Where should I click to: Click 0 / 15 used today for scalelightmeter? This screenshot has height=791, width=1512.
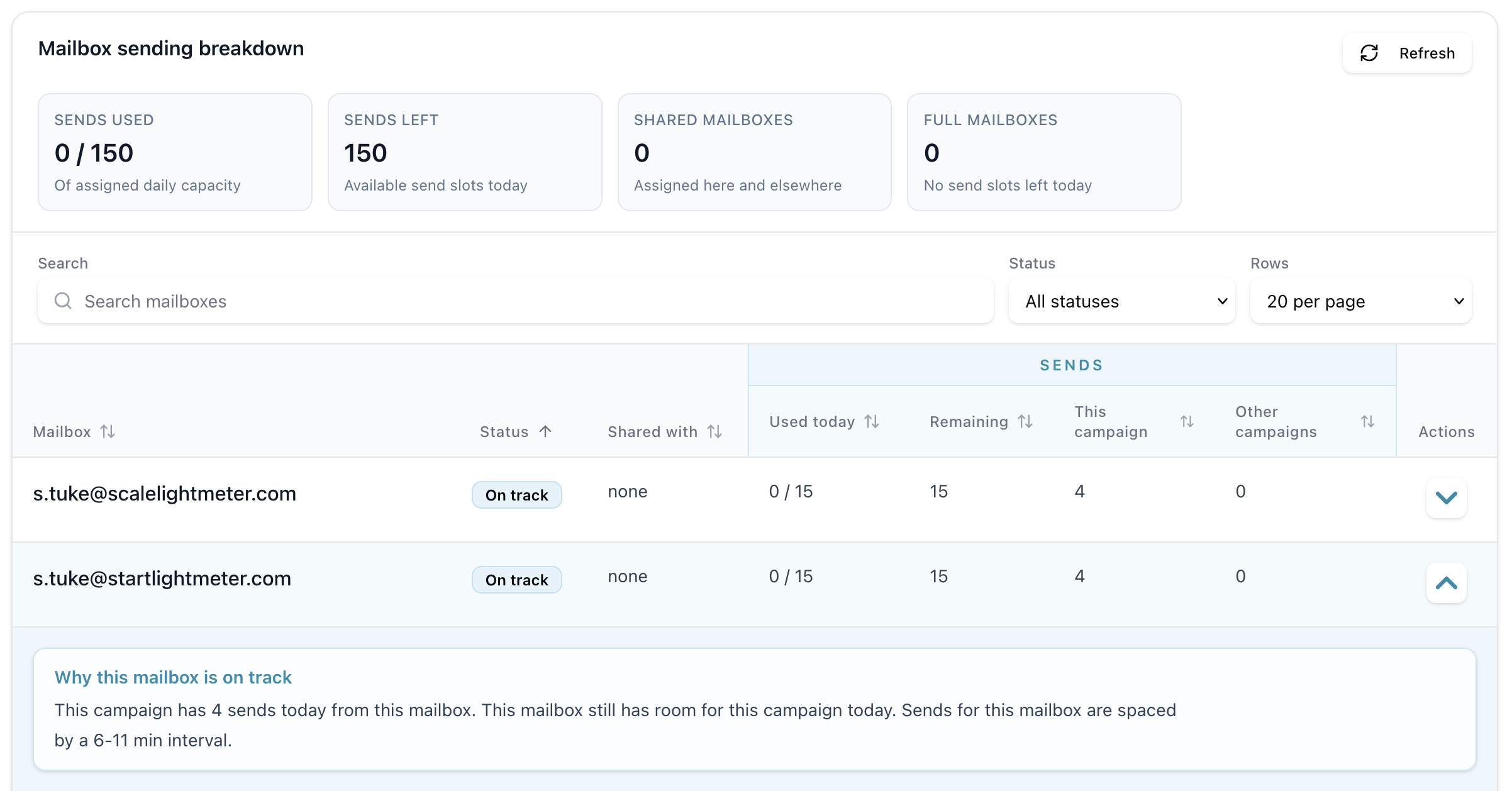(791, 492)
